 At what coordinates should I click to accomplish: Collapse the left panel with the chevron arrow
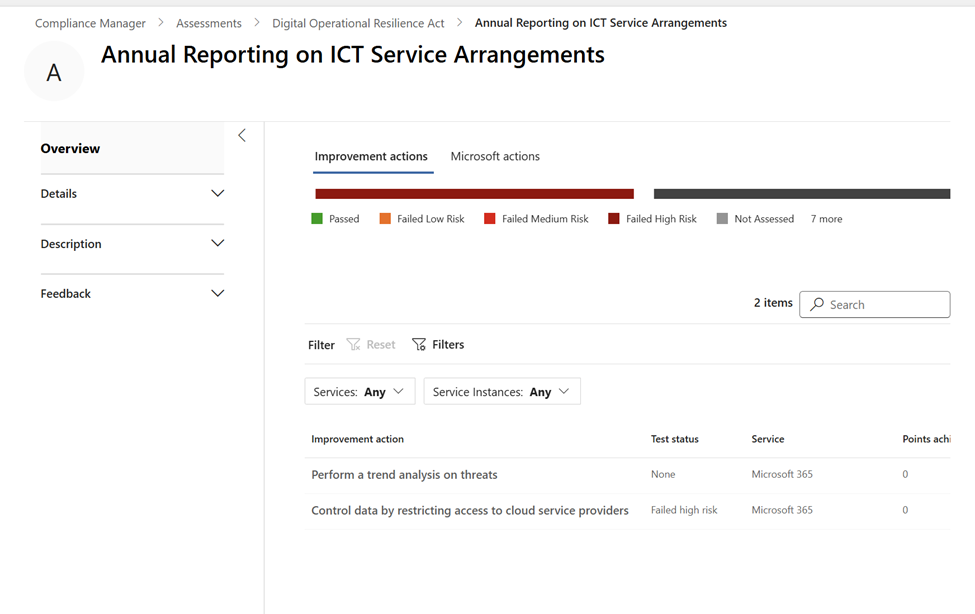pyautogui.click(x=242, y=135)
